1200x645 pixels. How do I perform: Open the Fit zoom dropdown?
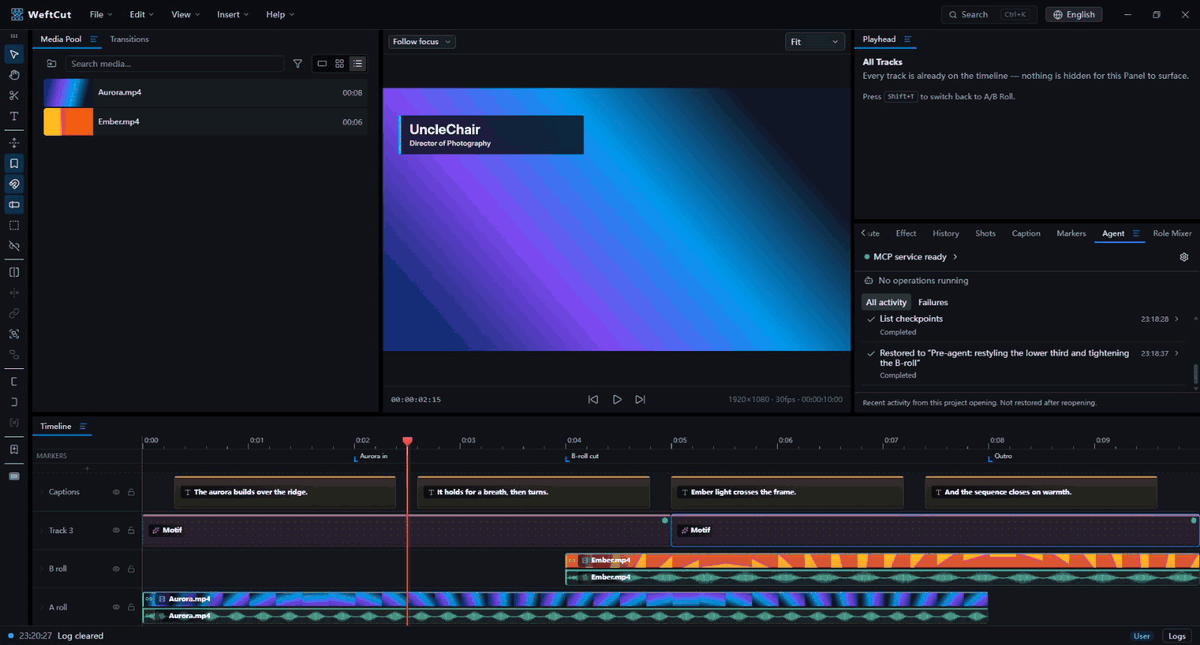click(x=815, y=42)
